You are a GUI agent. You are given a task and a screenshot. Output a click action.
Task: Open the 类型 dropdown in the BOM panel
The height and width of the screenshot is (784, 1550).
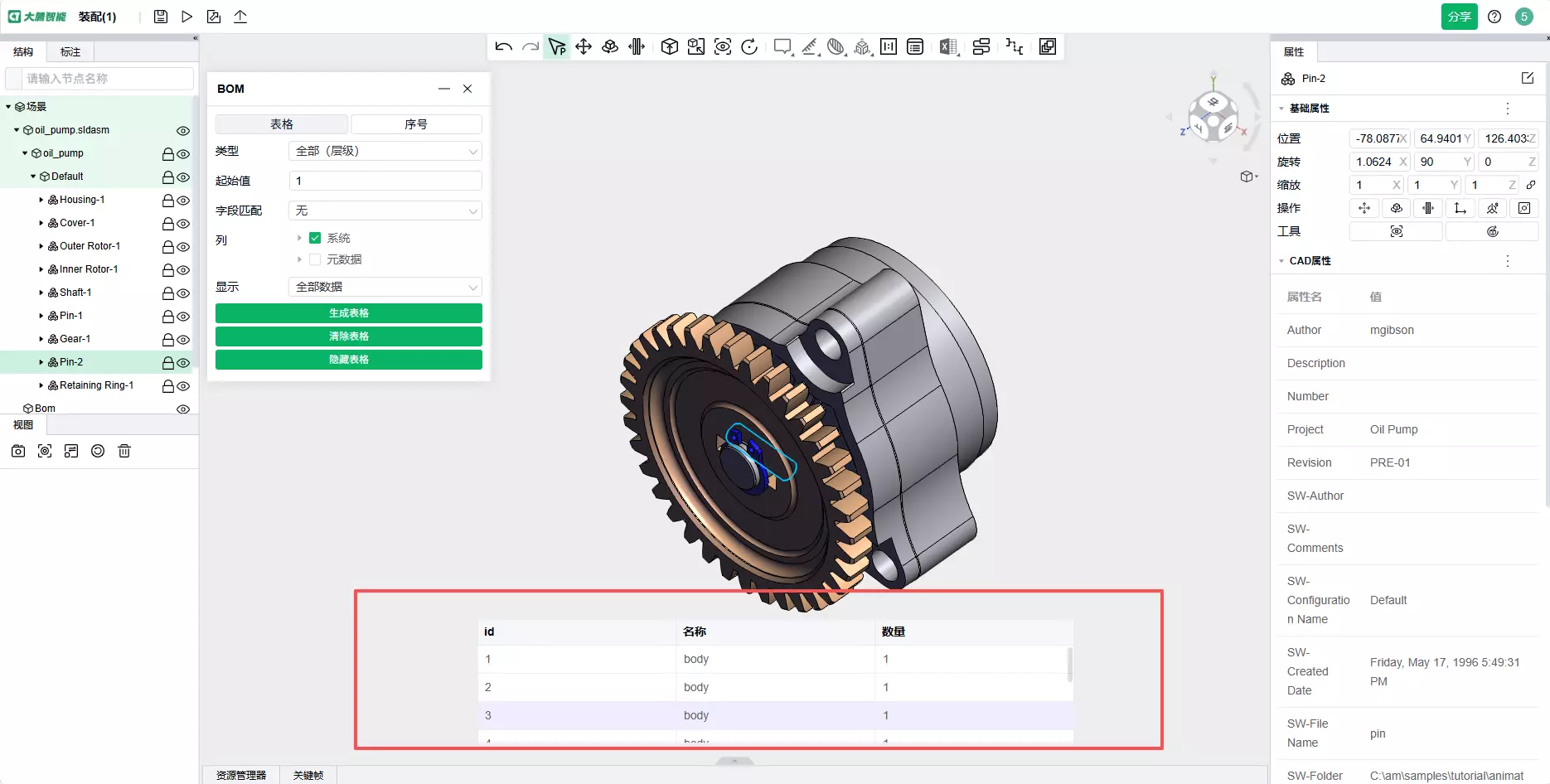385,151
